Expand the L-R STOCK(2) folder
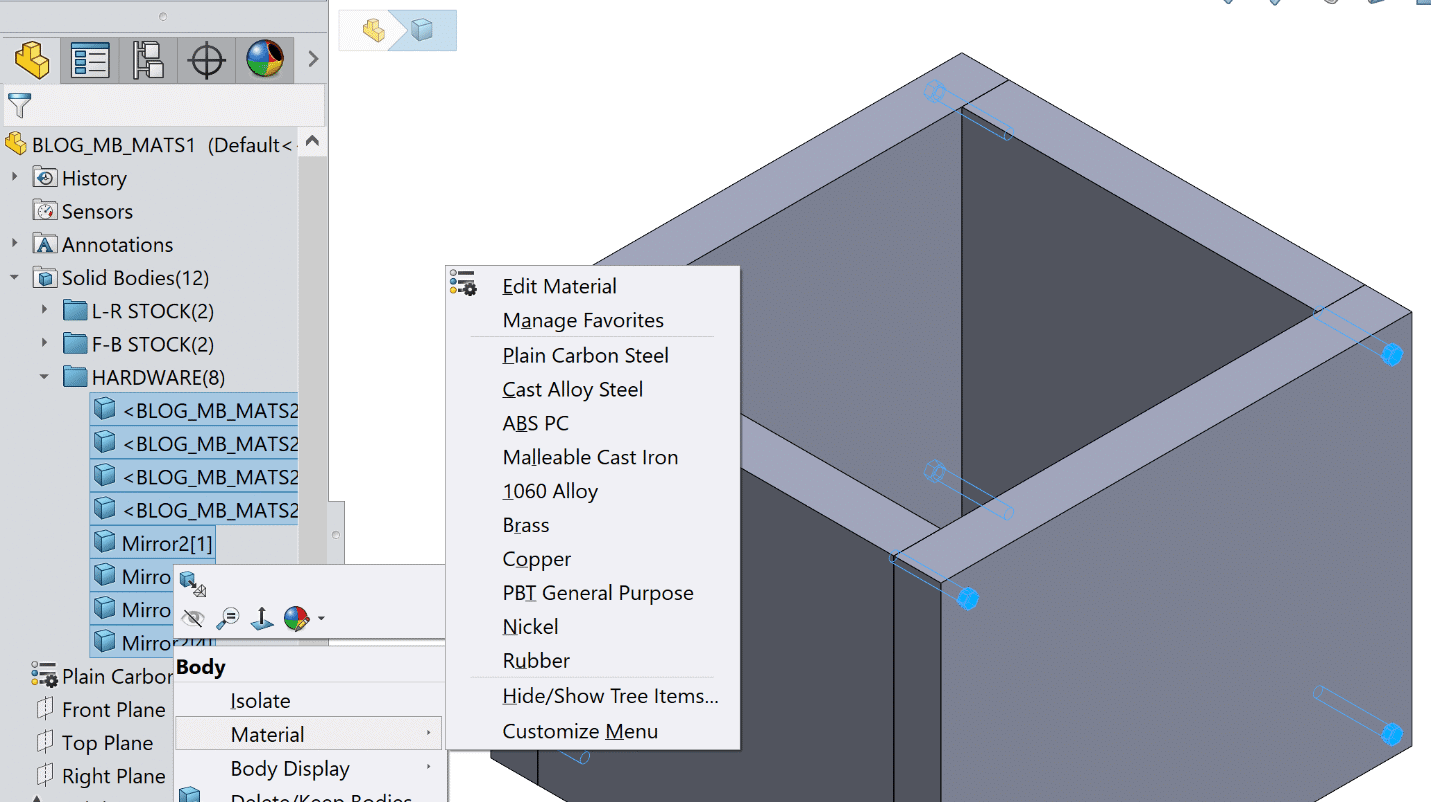The image size is (1431, 802). coord(44,311)
